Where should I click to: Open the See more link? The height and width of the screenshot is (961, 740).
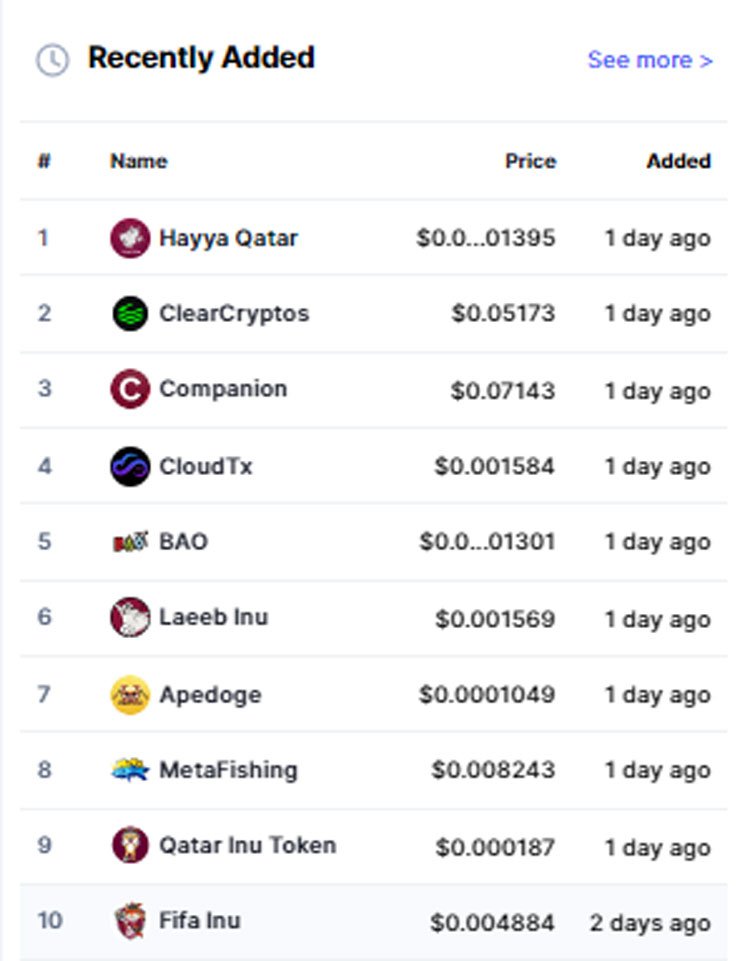[650, 60]
